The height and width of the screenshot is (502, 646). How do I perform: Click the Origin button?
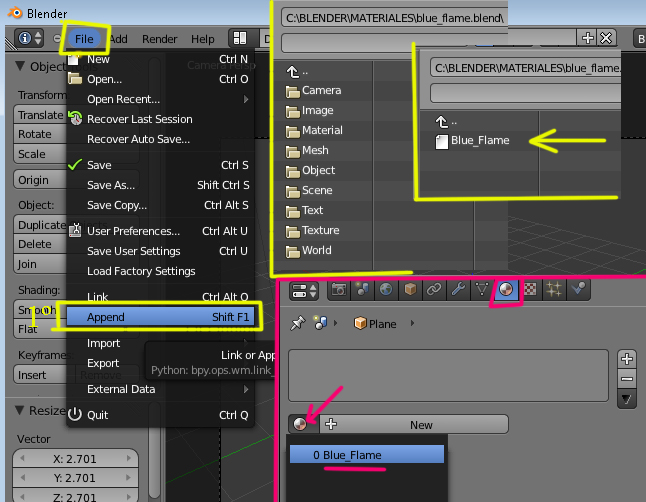coord(40,180)
